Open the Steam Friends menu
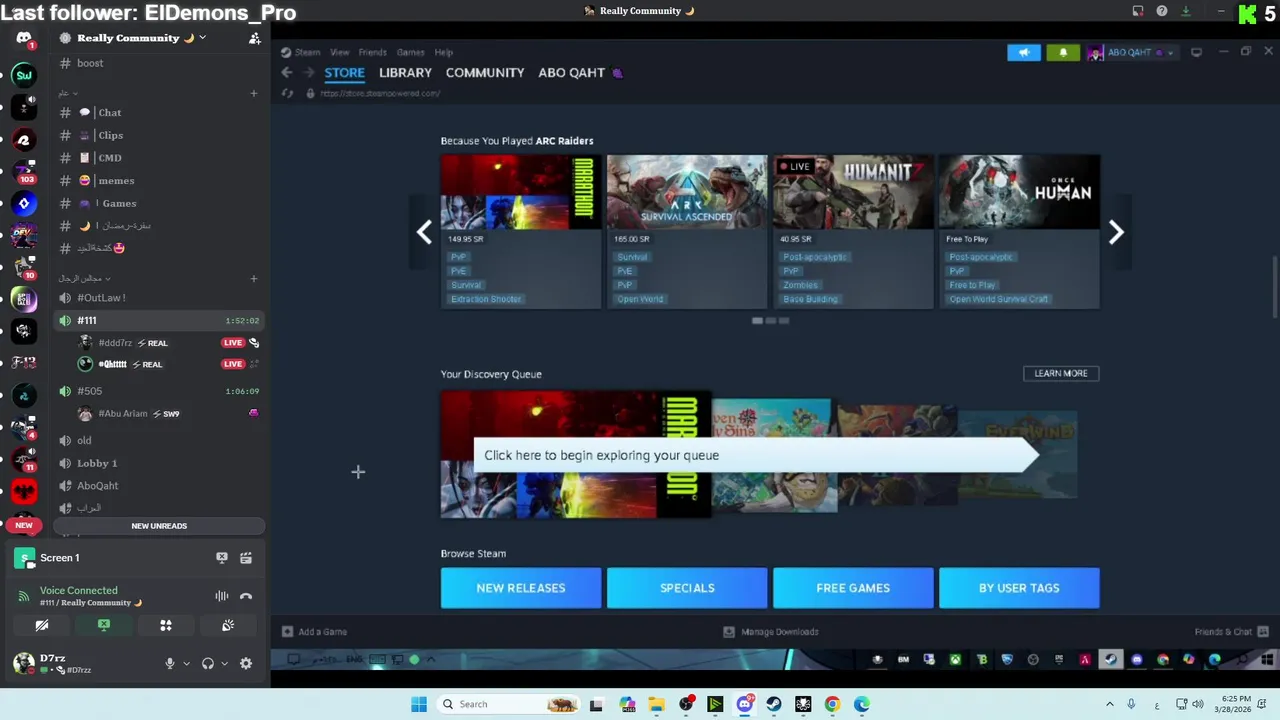The height and width of the screenshot is (720, 1280). 372,52
